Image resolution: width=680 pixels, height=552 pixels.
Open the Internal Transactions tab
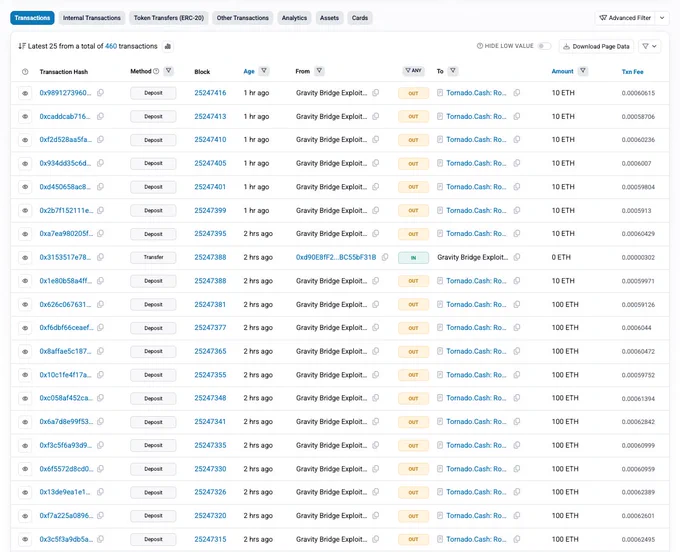coord(92,18)
